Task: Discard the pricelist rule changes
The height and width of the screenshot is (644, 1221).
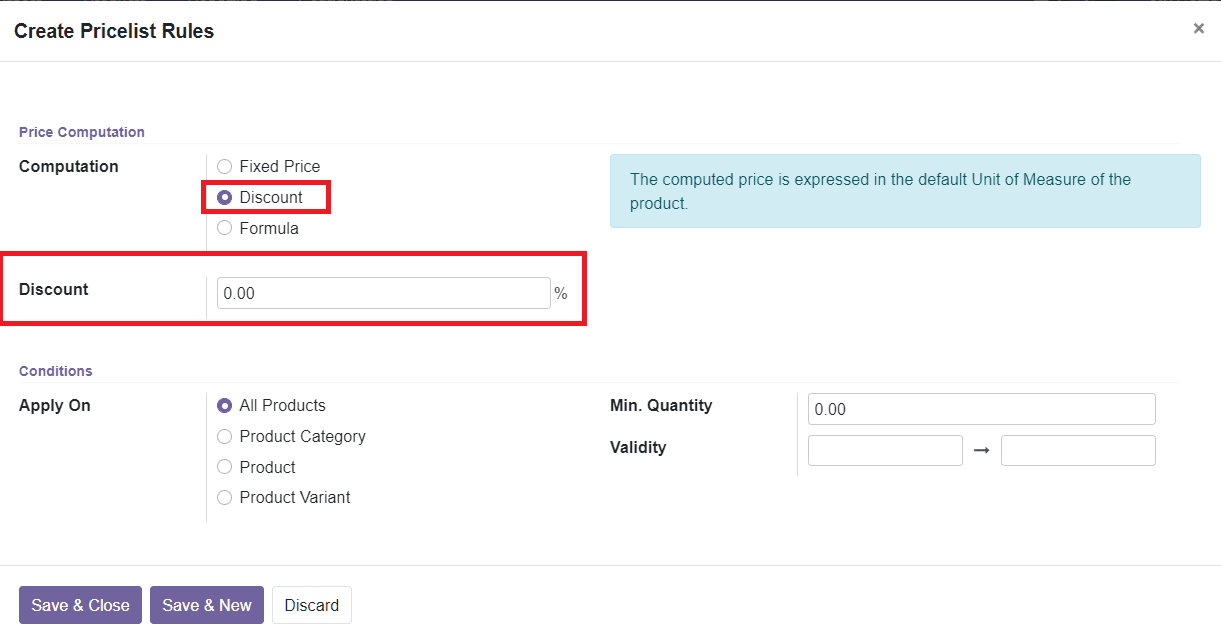Action: (311, 605)
